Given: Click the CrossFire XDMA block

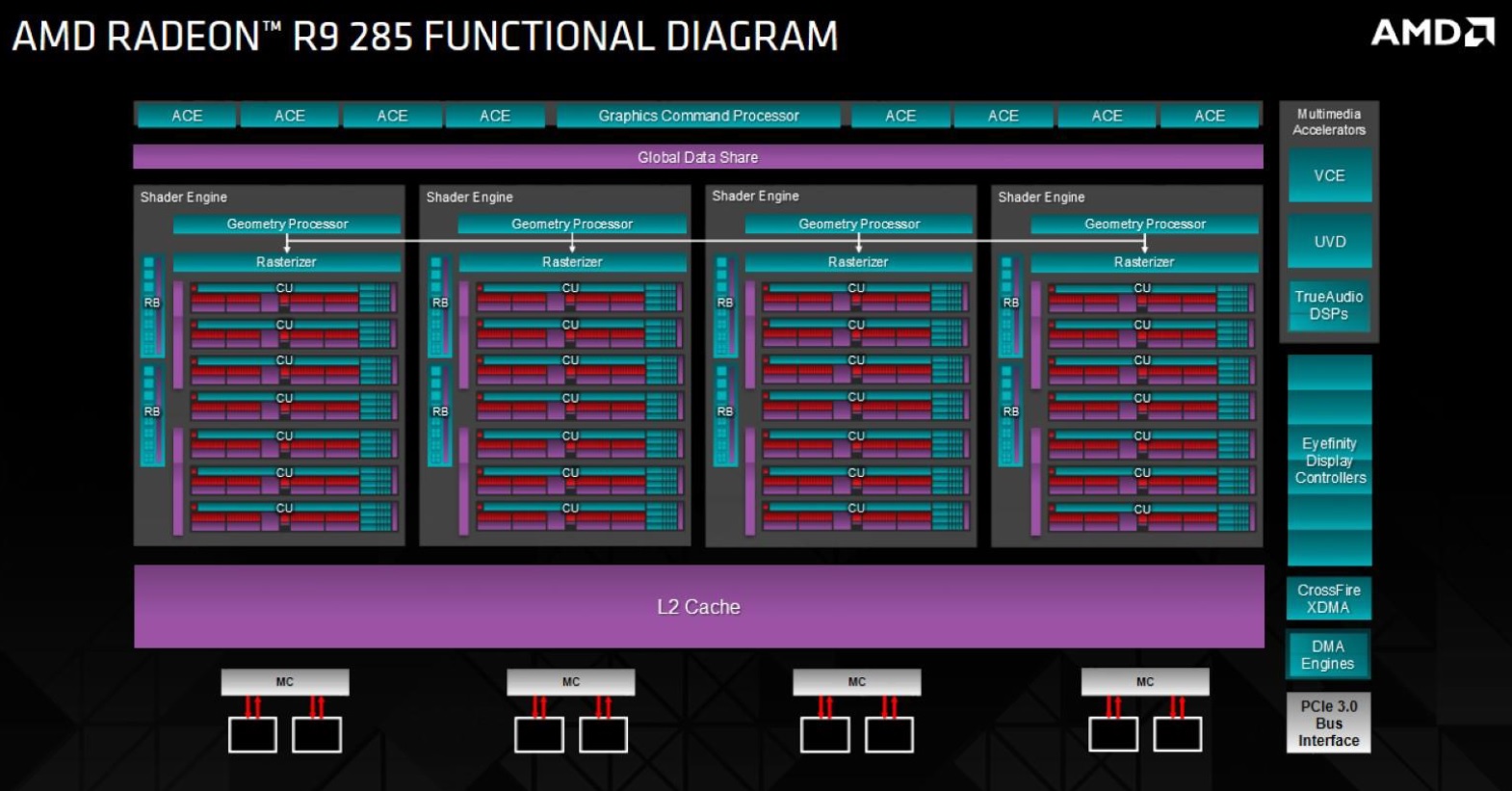Looking at the screenshot, I should click(x=1329, y=598).
